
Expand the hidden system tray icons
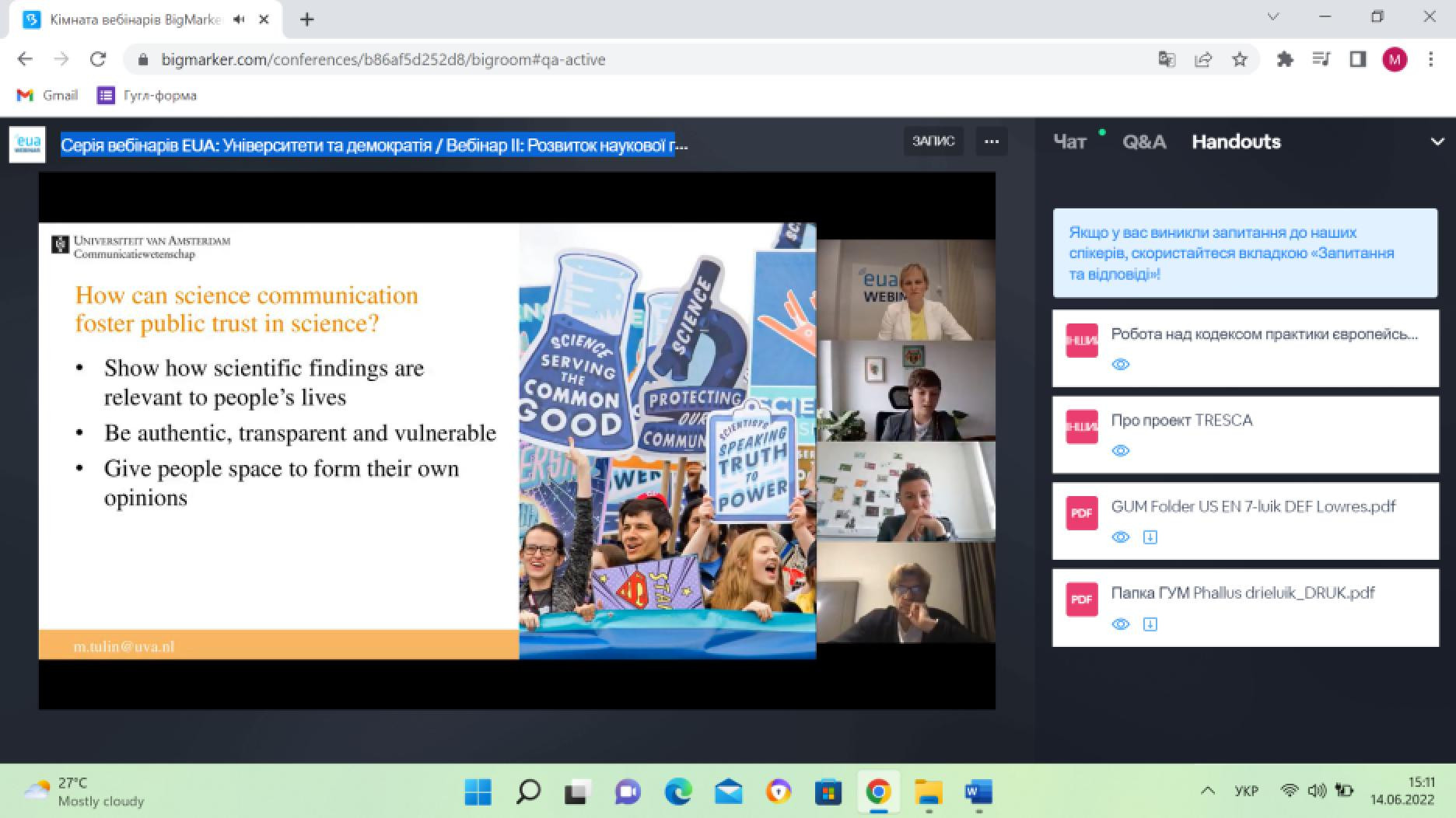tap(1207, 791)
